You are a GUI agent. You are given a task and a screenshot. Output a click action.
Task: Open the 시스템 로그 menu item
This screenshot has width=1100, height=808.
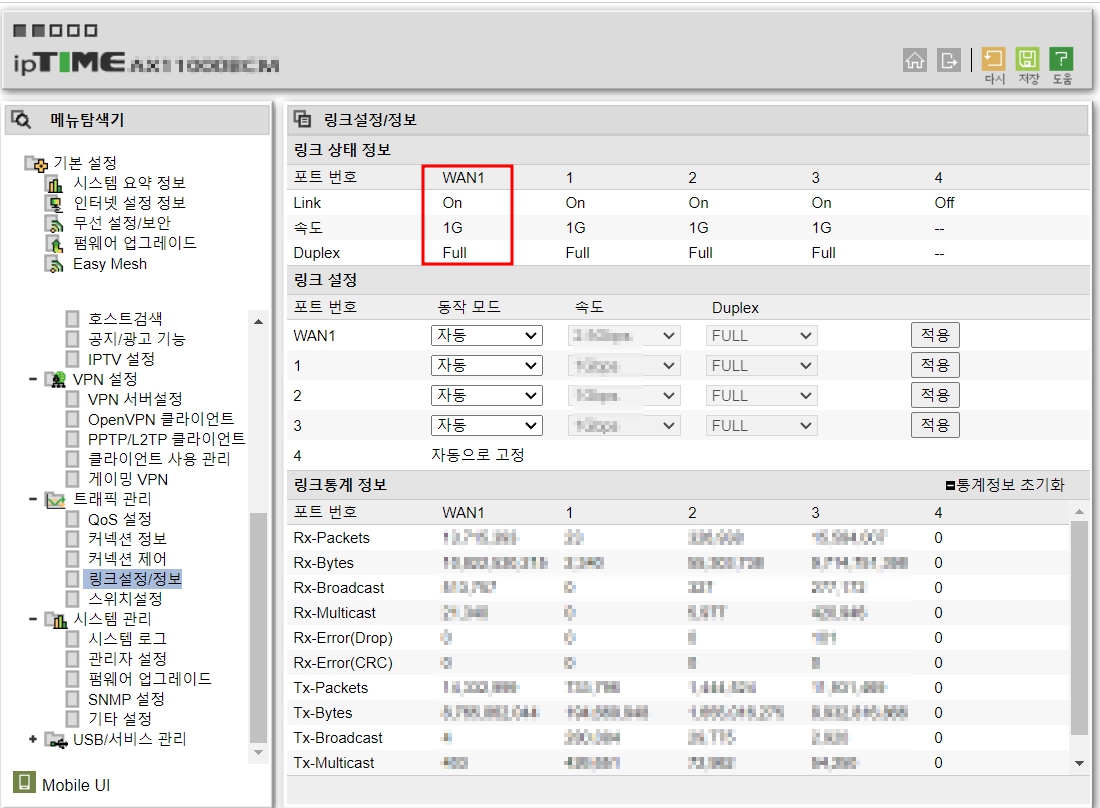[127, 640]
